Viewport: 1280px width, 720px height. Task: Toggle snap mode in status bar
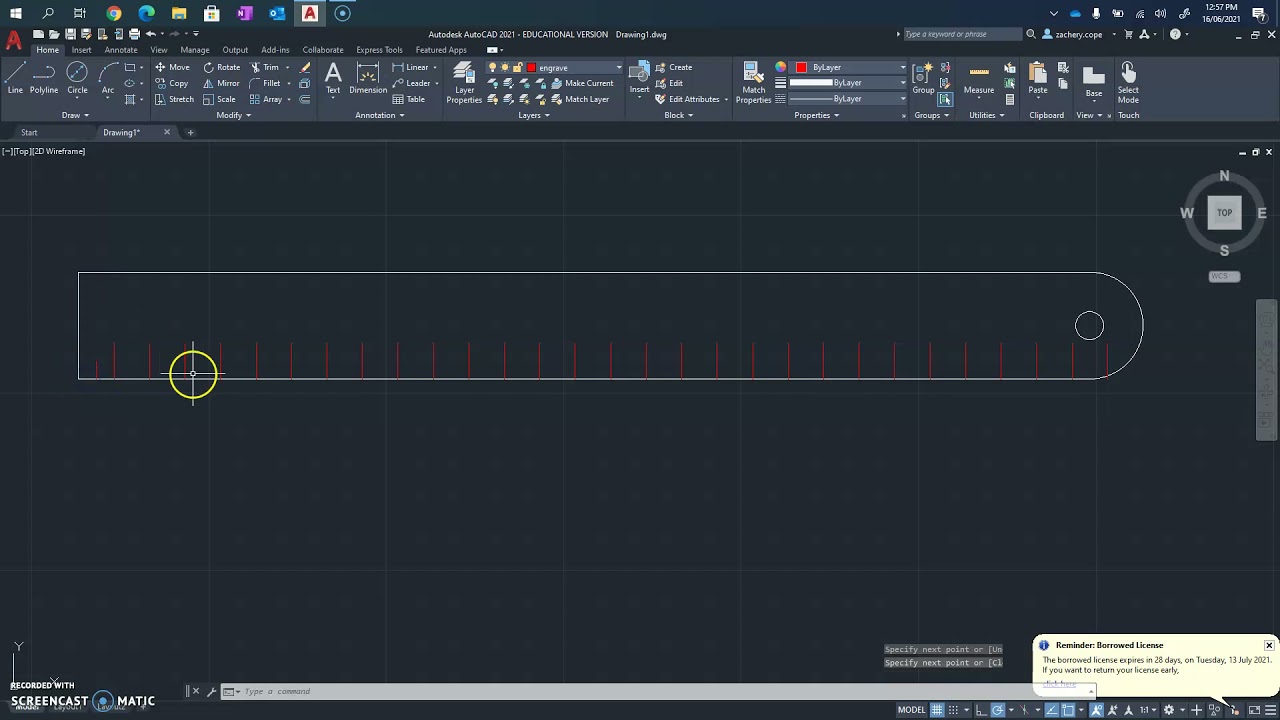pos(954,710)
